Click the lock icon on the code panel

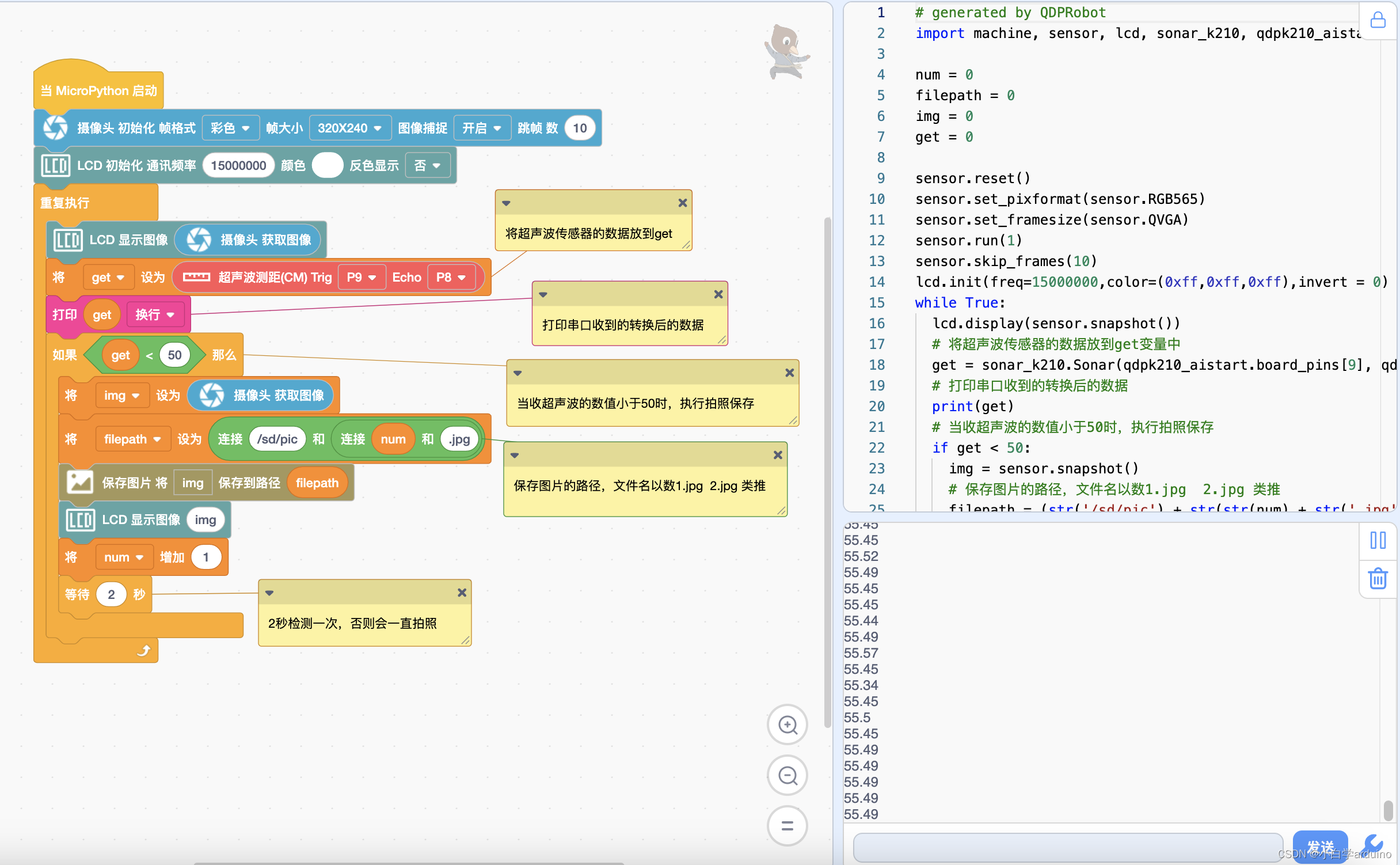(1378, 21)
